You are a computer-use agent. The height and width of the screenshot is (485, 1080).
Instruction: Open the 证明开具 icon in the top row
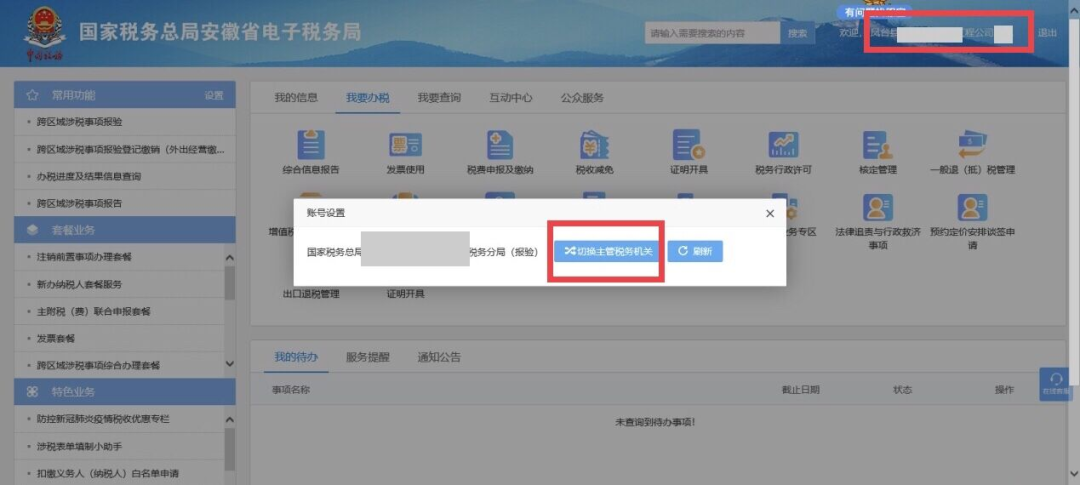(x=688, y=145)
